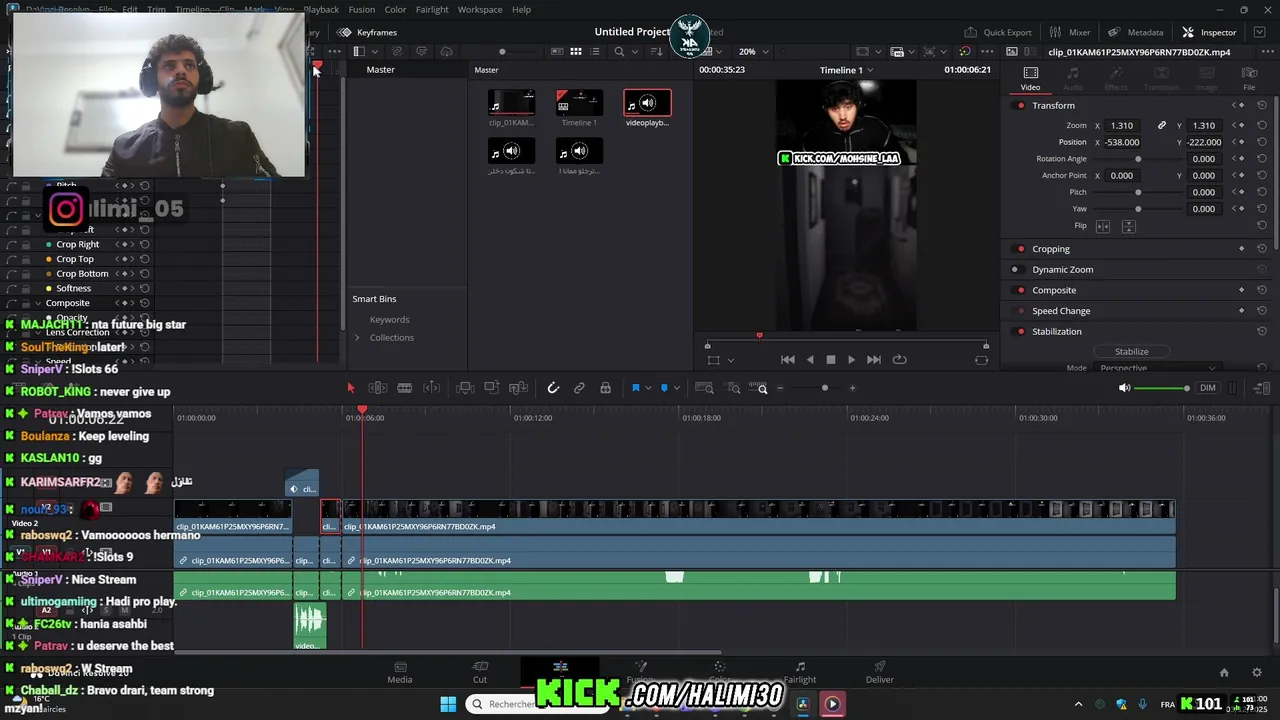Open the Metadata panel
The height and width of the screenshot is (720, 1280).
(x=1135, y=32)
